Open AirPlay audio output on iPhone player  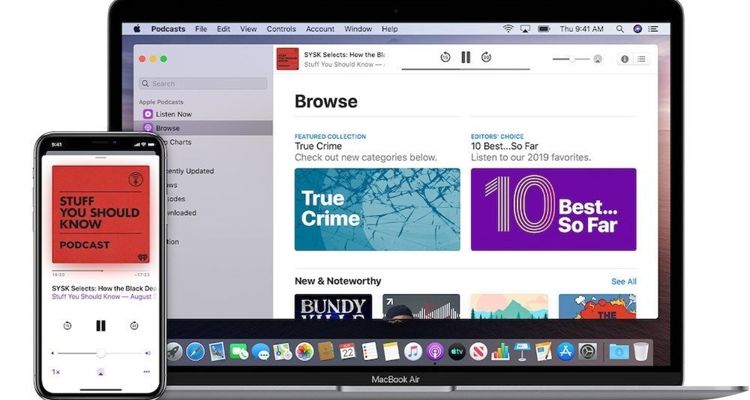coord(100,372)
